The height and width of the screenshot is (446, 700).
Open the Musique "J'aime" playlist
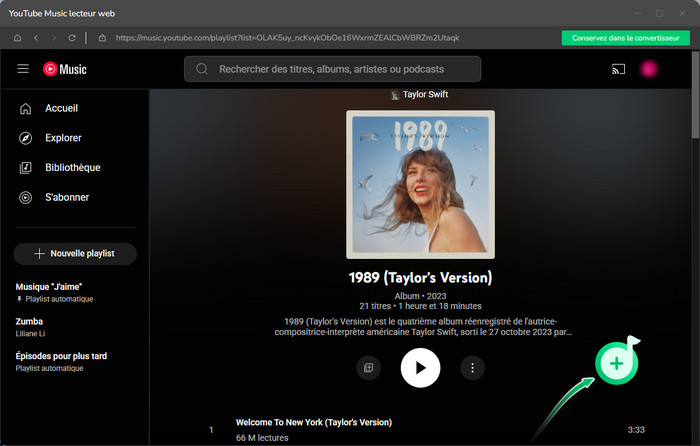54,292
